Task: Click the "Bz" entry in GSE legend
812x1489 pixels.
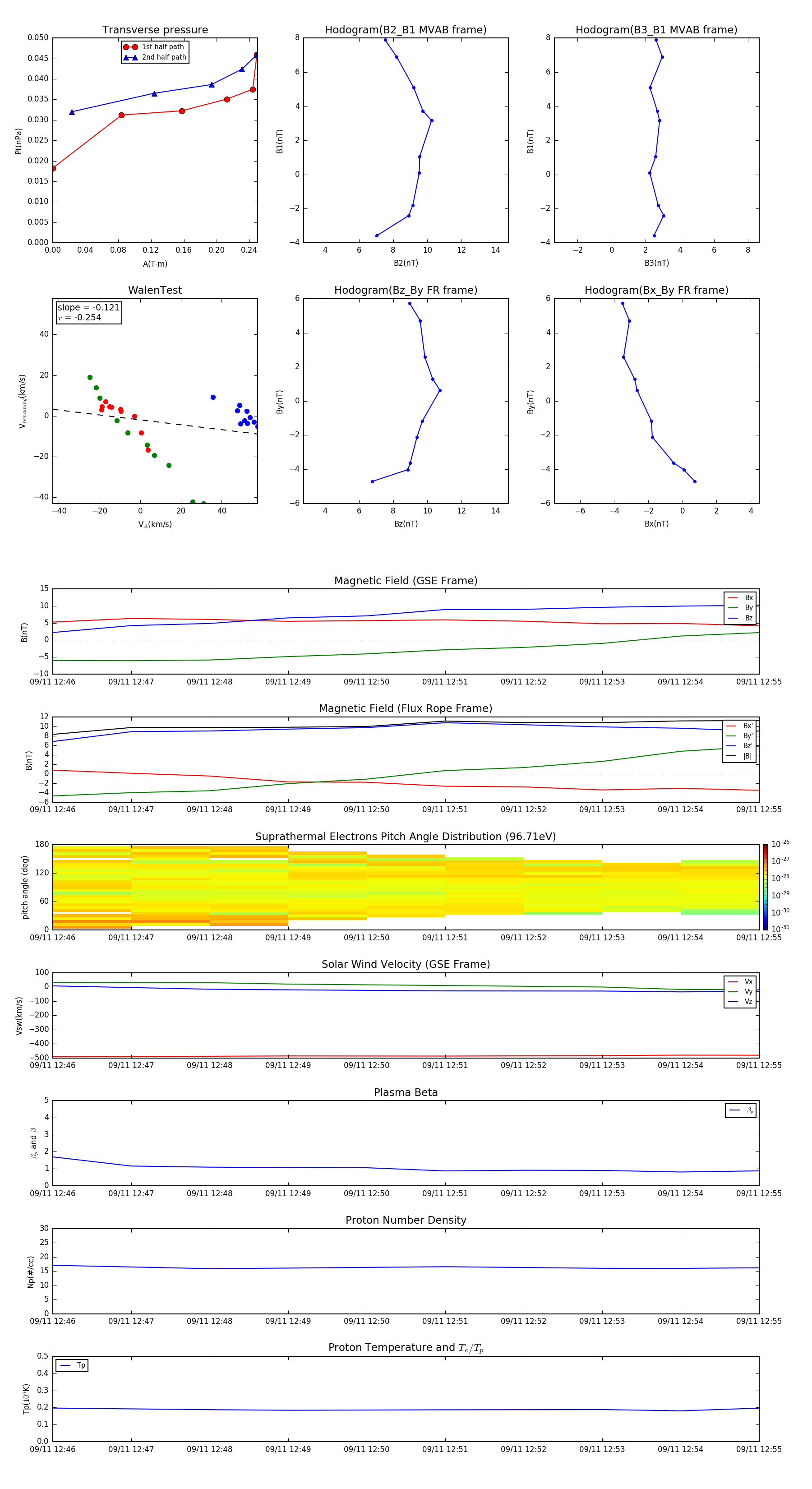Action: (740, 619)
